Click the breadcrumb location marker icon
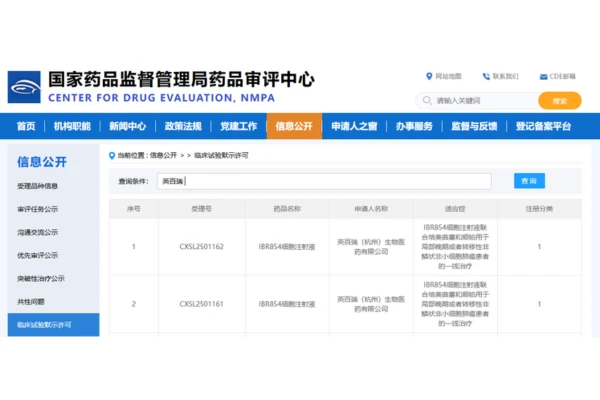600x400 pixels. click(x=111, y=155)
